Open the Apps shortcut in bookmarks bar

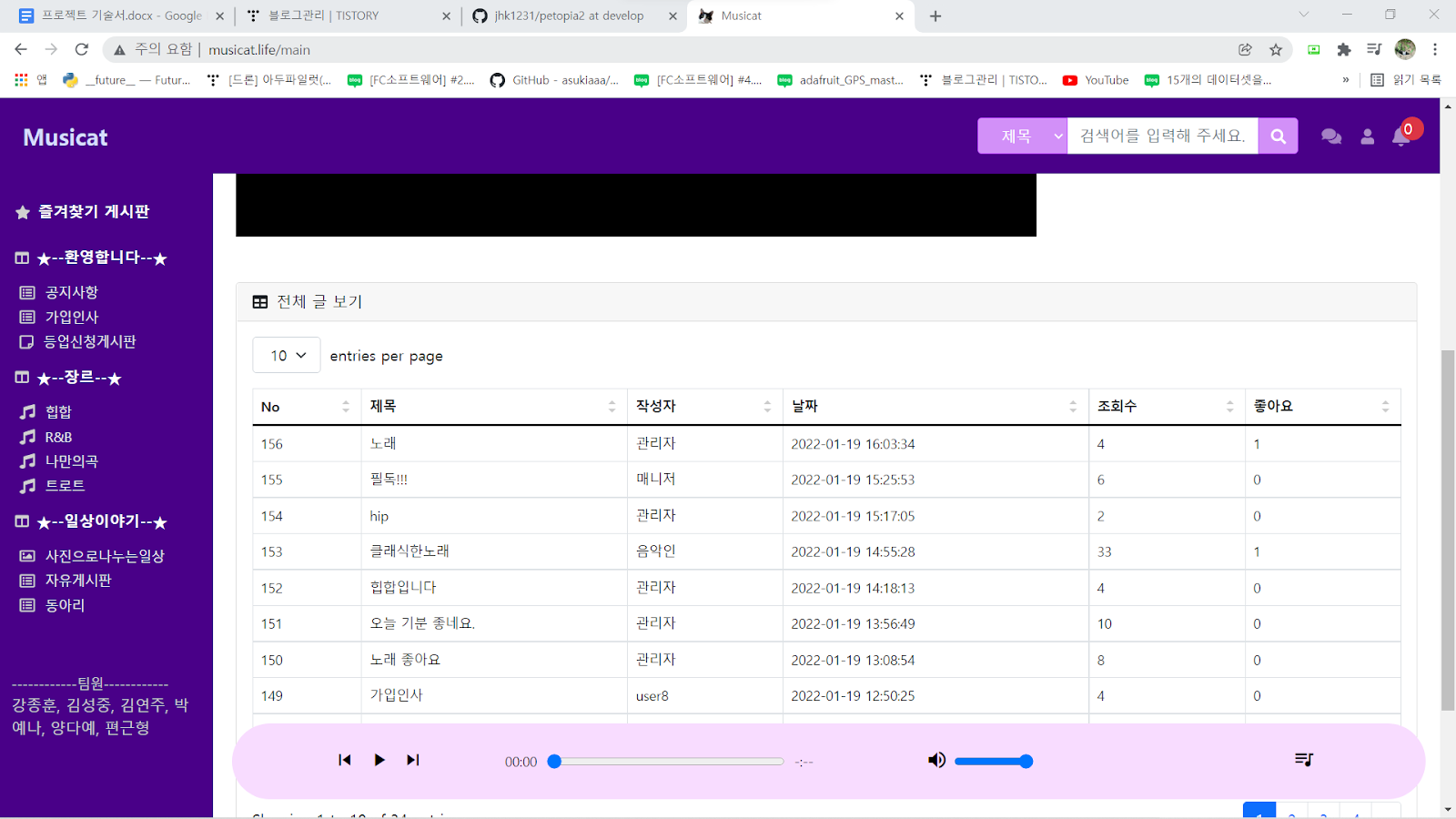click(x=30, y=80)
